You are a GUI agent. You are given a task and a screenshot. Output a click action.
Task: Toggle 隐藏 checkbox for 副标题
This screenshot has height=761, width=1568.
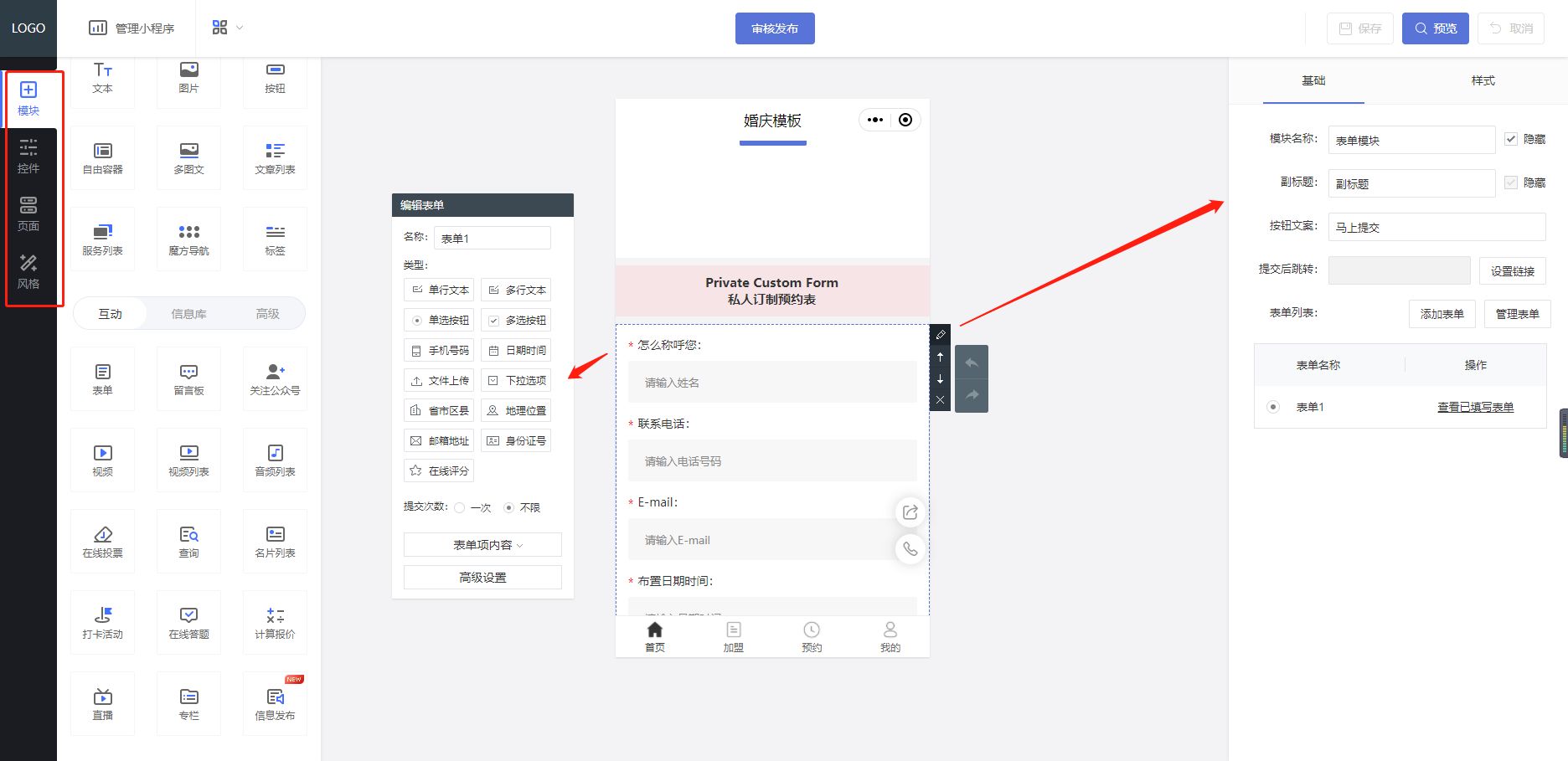pos(1511,183)
